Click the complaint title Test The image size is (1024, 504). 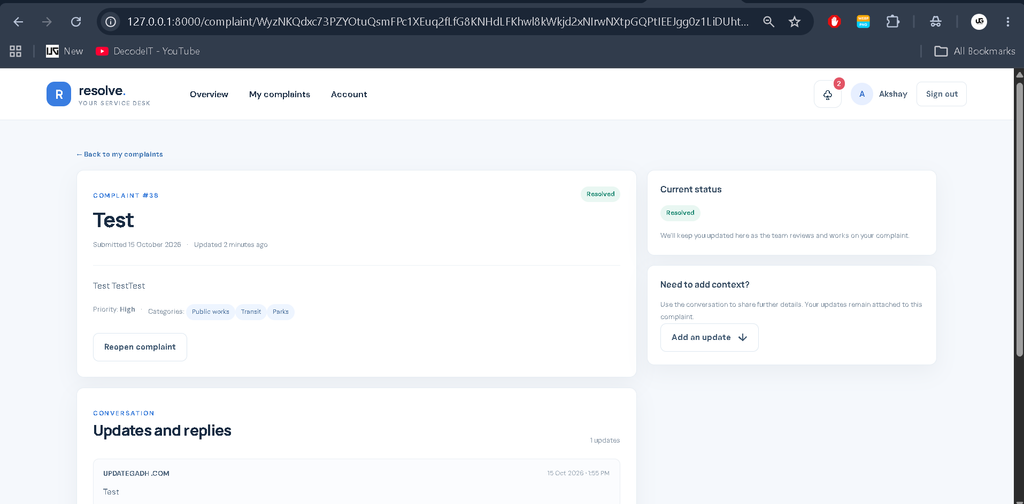pyautogui.click(x=114, y=220)
